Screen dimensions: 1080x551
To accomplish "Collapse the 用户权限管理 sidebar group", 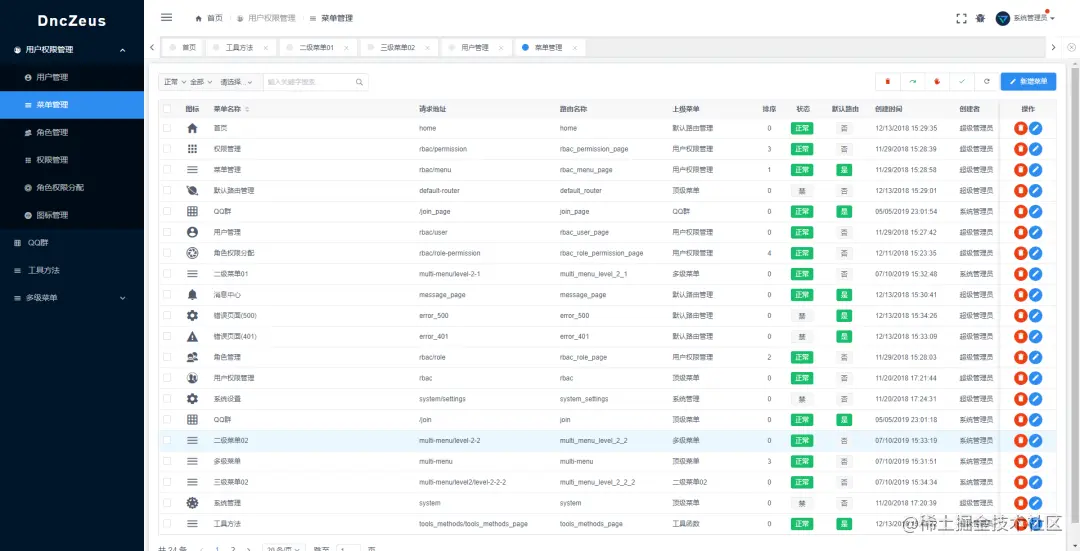I will (x=72, y=50).
